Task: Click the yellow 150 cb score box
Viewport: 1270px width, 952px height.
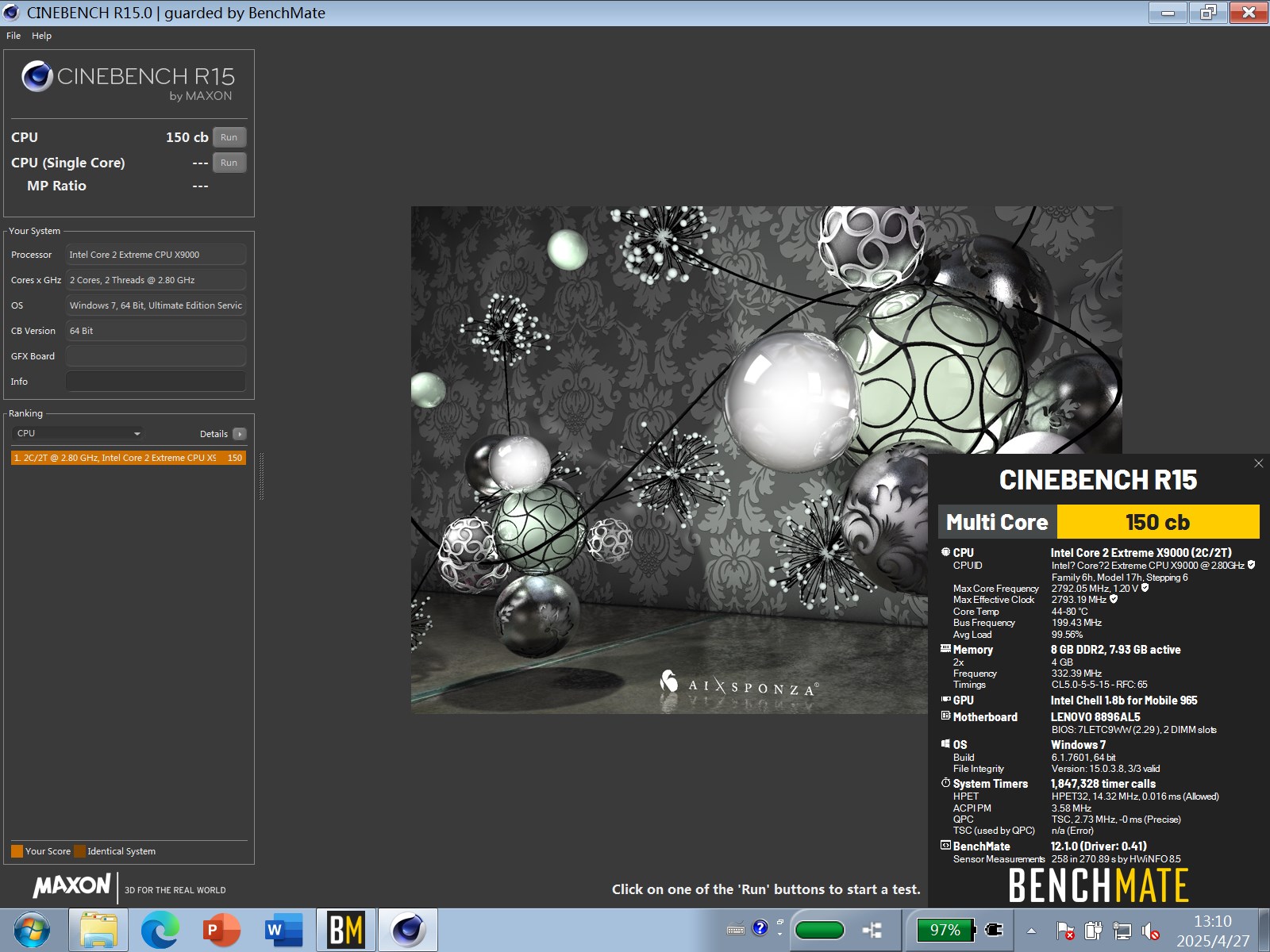Action: point(1157,522)
